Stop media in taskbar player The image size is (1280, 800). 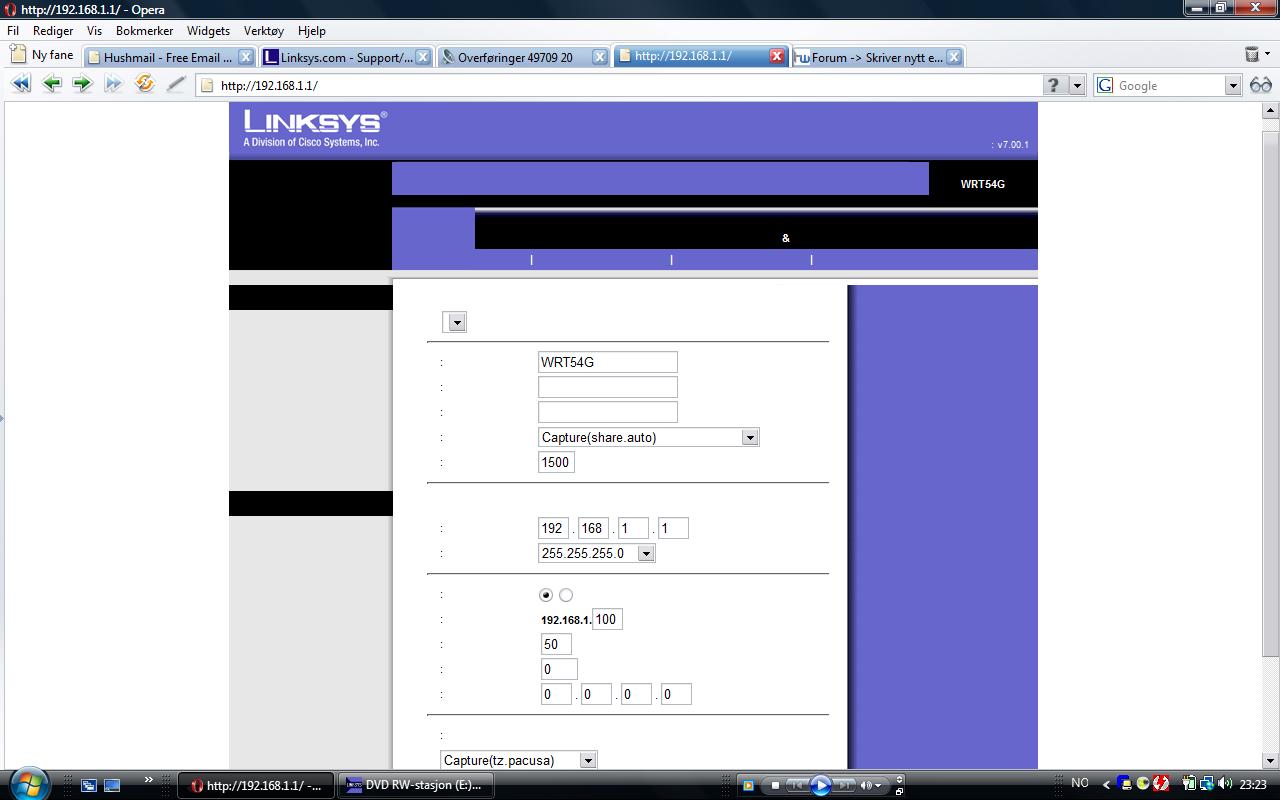(775, 785)
